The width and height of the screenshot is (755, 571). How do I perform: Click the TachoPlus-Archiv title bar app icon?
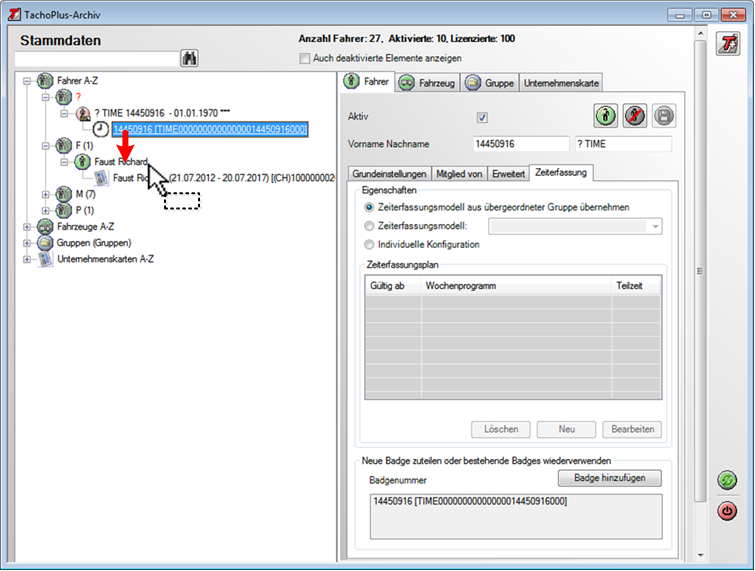(14, 14)
